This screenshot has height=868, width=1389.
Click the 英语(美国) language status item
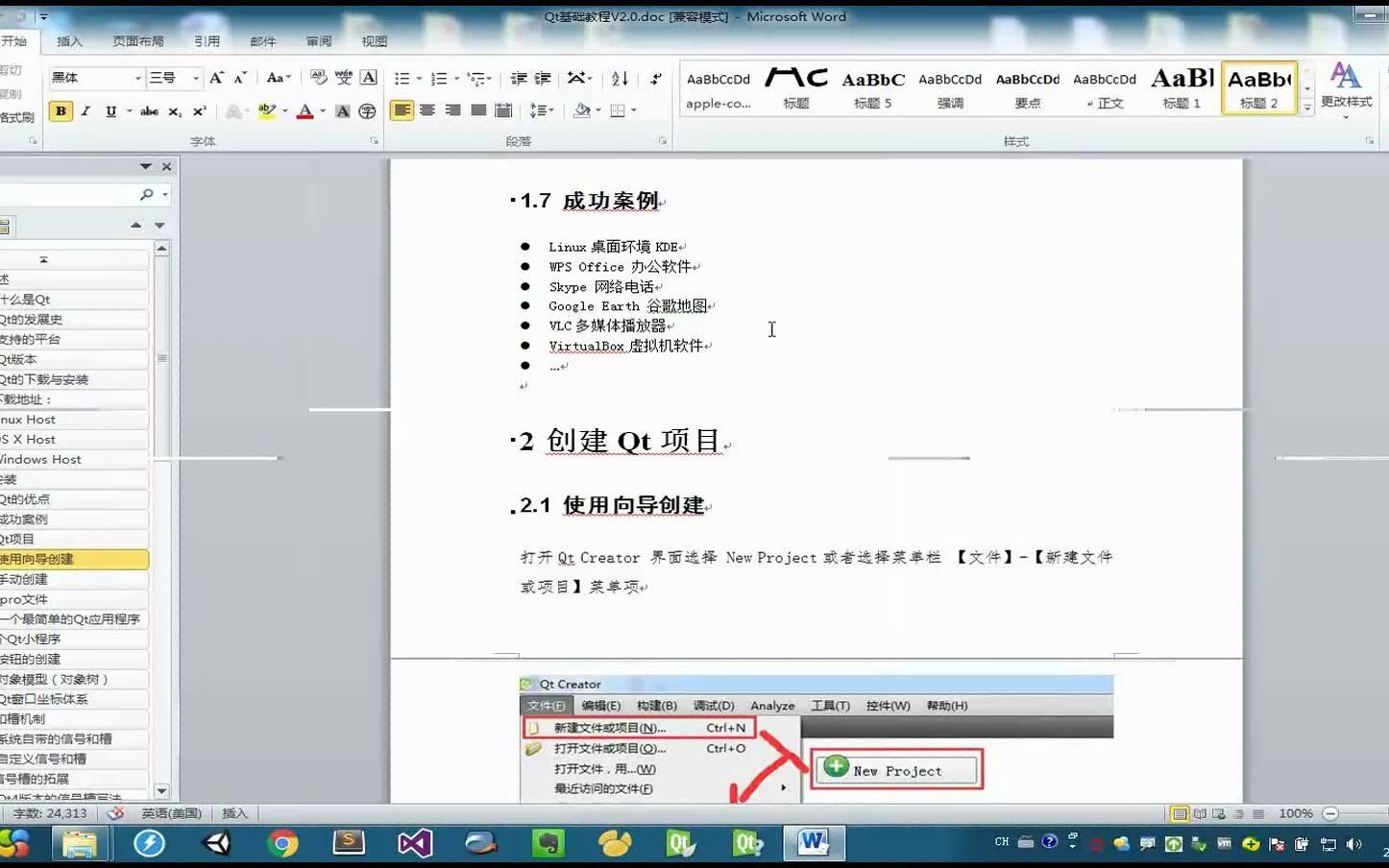[x=172, y=813]
